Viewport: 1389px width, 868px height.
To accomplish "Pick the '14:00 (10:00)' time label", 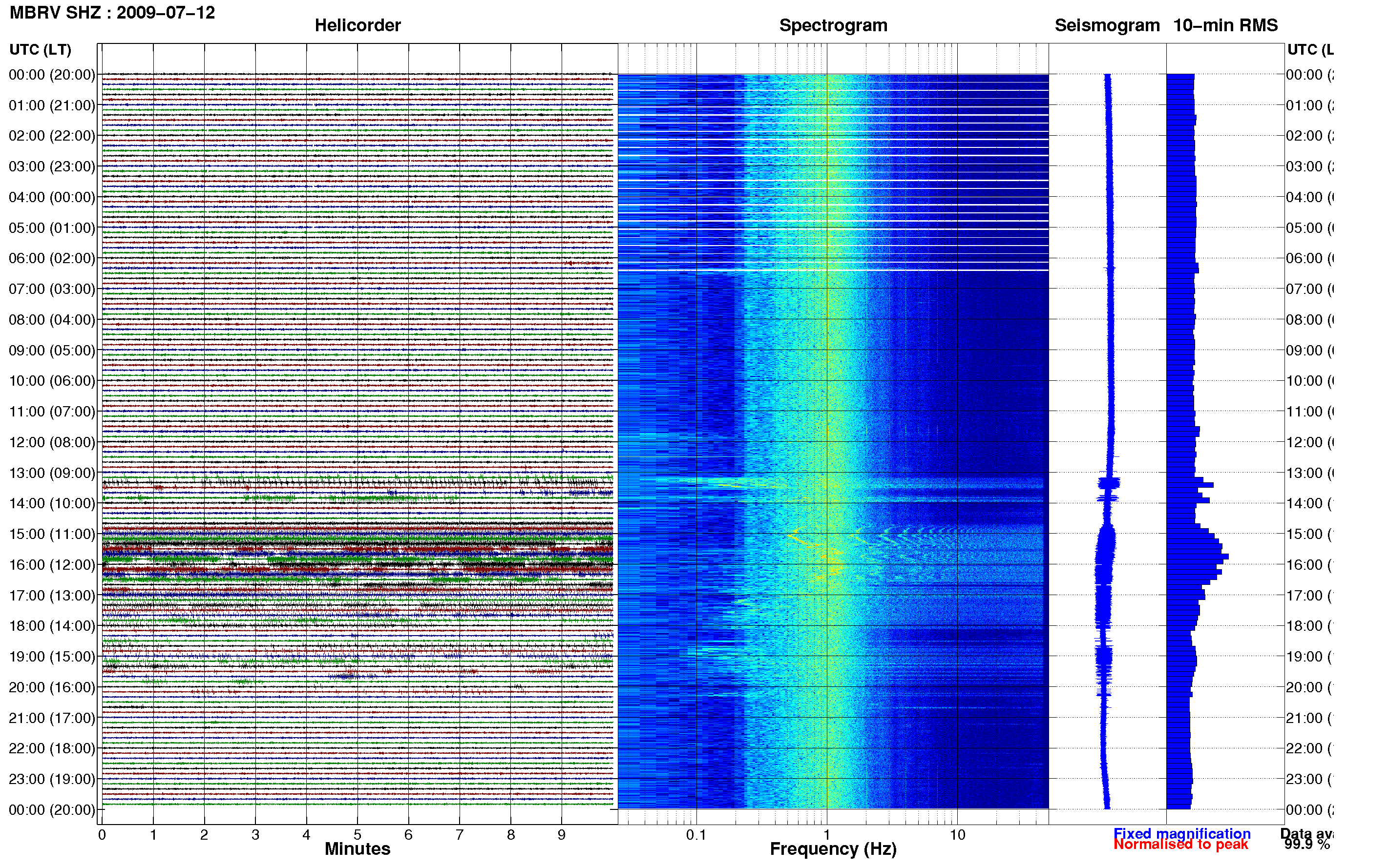I will pos(52,503).
